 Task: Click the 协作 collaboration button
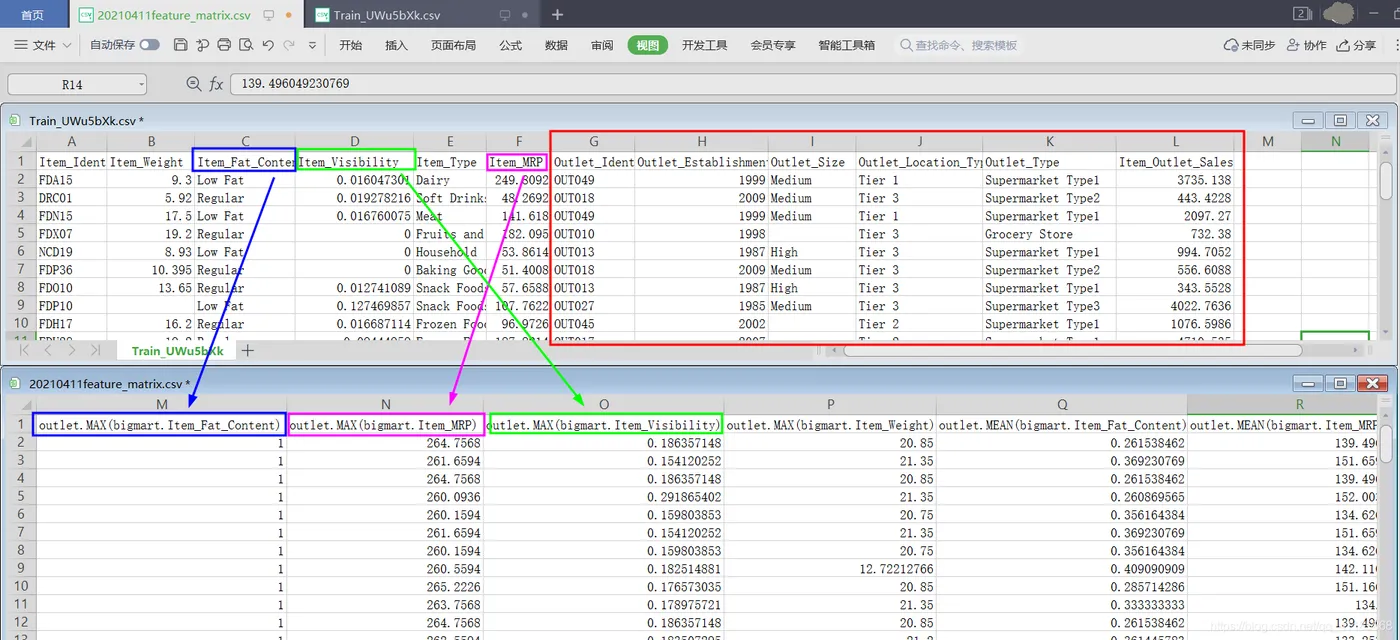click(1307, 45)
